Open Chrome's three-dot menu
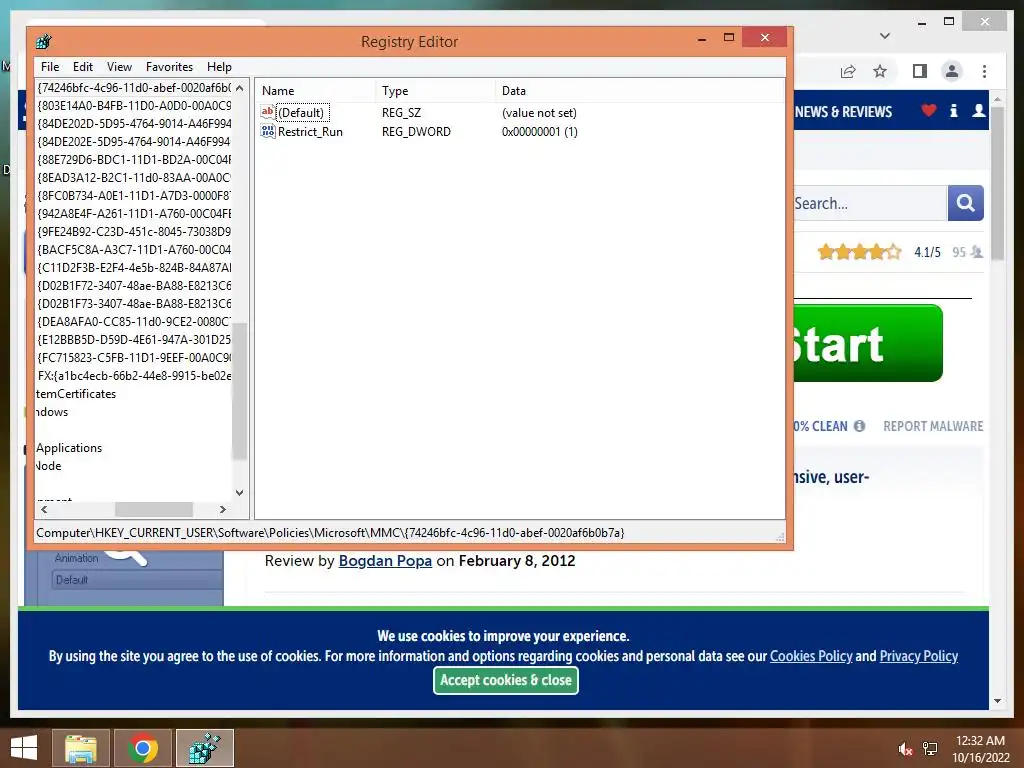1024x768 pixels. click(x=984, y=71)
